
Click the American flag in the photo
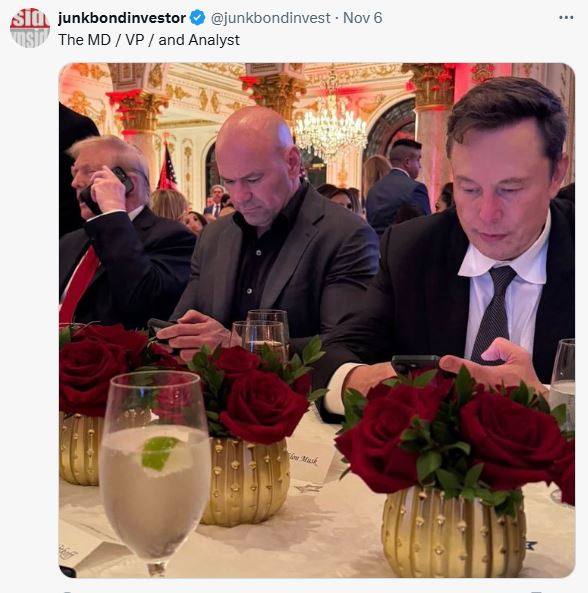coord(167,166)
